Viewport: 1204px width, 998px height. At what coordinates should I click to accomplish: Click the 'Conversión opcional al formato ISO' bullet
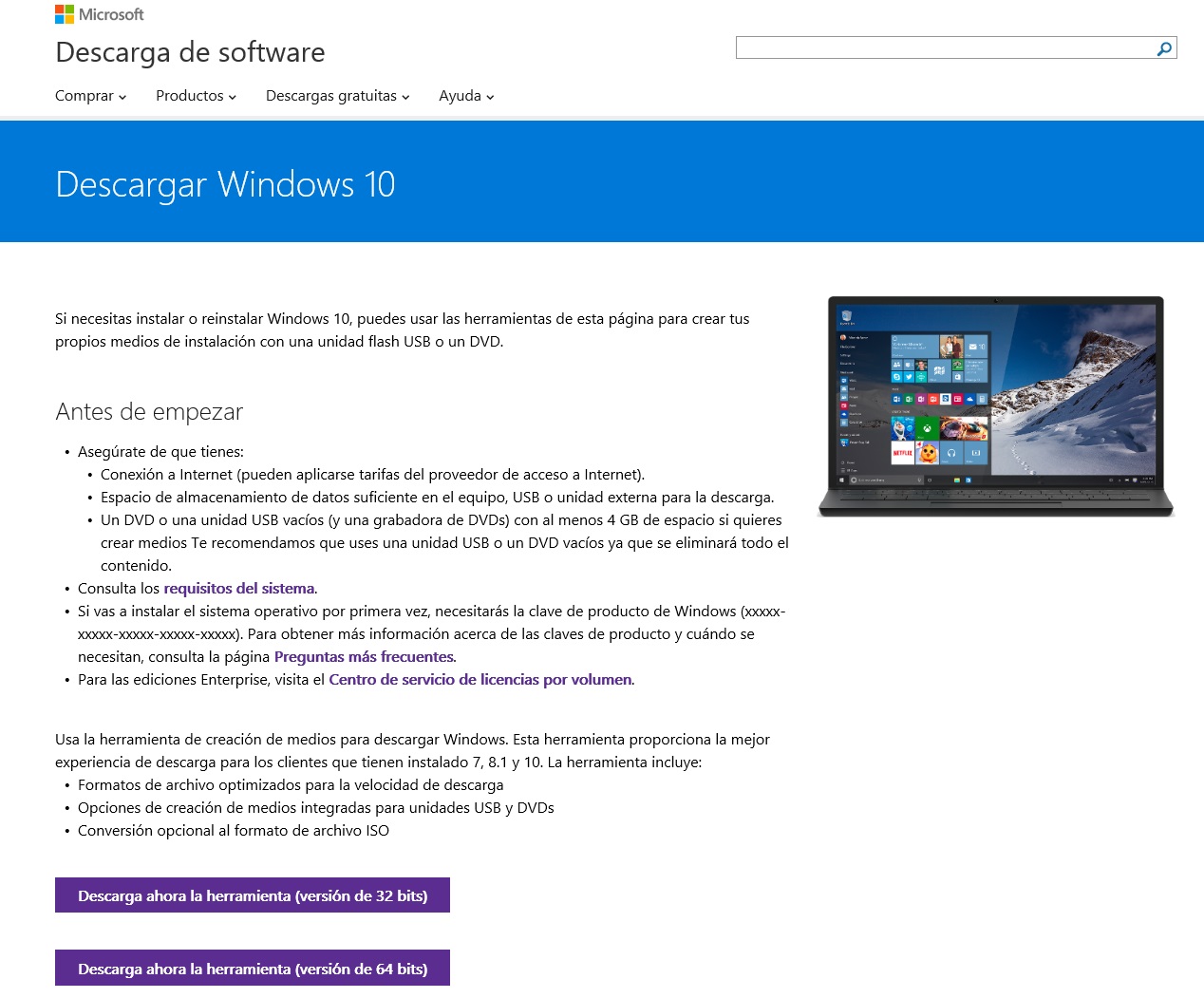(x=234, y=831)
